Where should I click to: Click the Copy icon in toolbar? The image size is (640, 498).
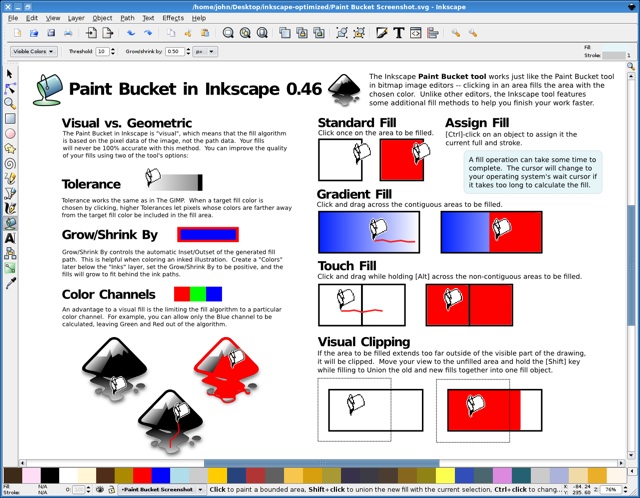coord(171,33)
